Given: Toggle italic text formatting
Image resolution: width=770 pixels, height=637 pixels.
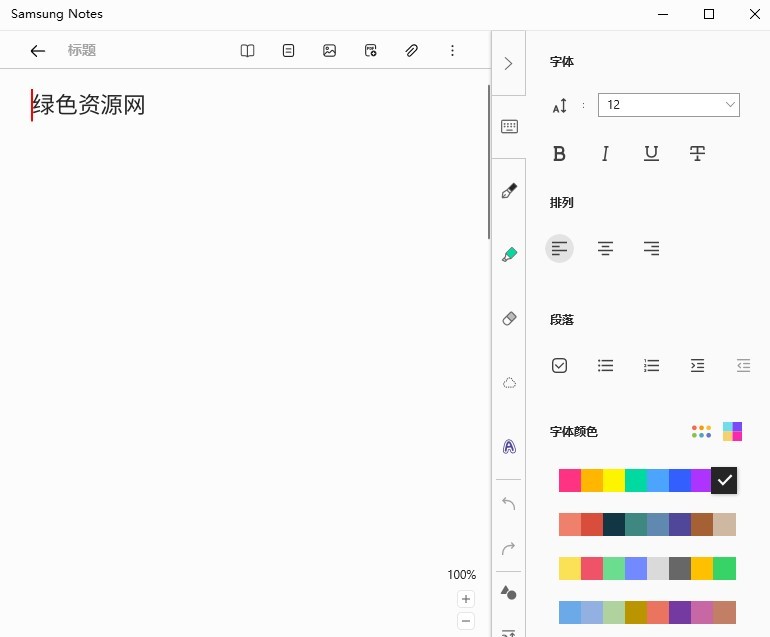Looking at the screenshot, I should [605, 154].
